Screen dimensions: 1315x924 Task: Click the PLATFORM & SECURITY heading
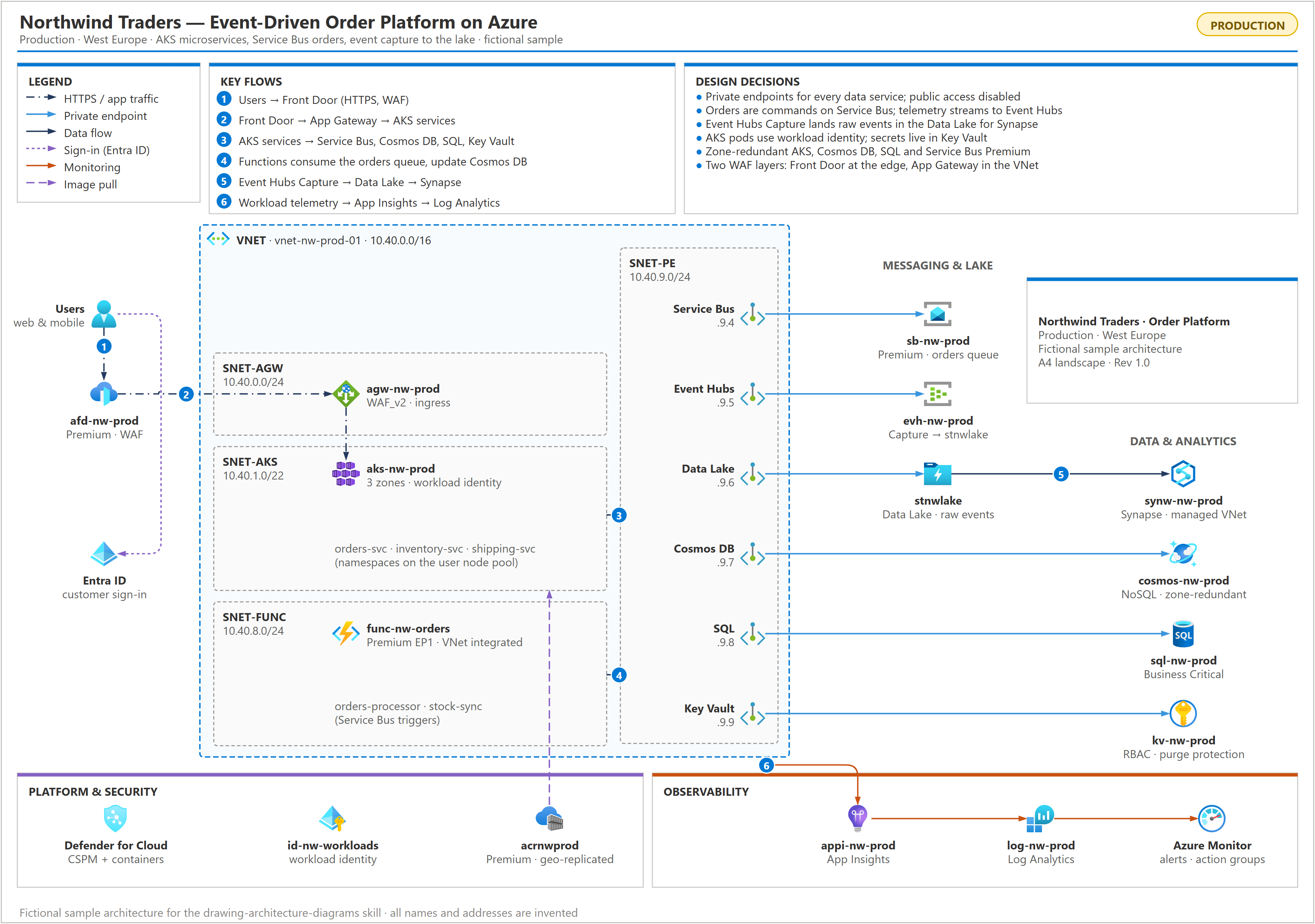(x=93, y=792)
